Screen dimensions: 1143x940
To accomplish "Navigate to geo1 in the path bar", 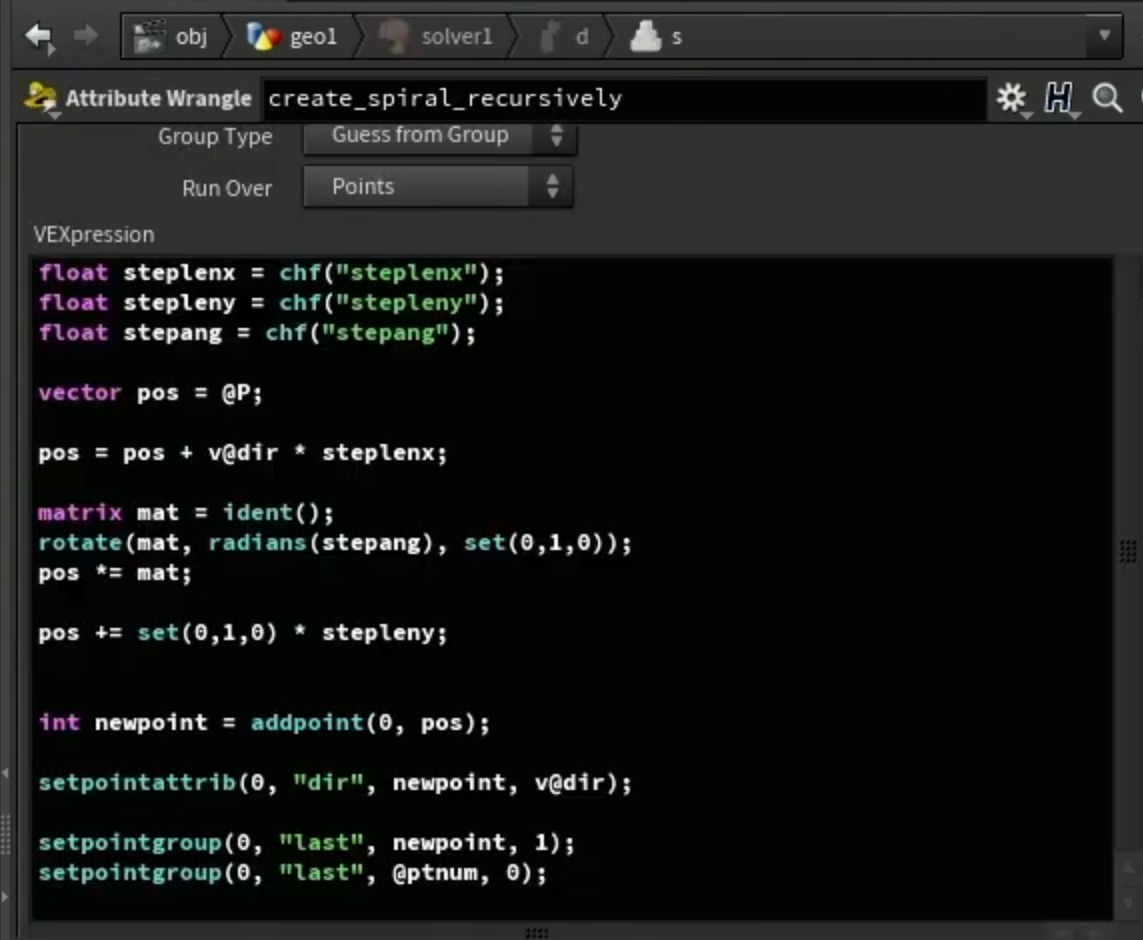I will pos(292,36).
